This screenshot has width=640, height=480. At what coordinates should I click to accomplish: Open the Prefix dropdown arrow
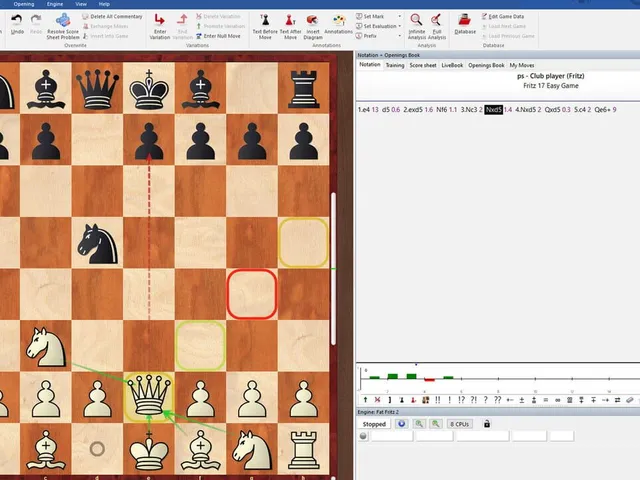400,36
